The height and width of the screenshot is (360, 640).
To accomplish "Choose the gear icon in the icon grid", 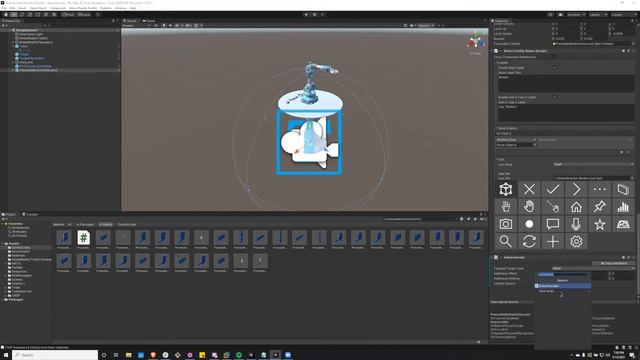I will [x=576, y=242].
